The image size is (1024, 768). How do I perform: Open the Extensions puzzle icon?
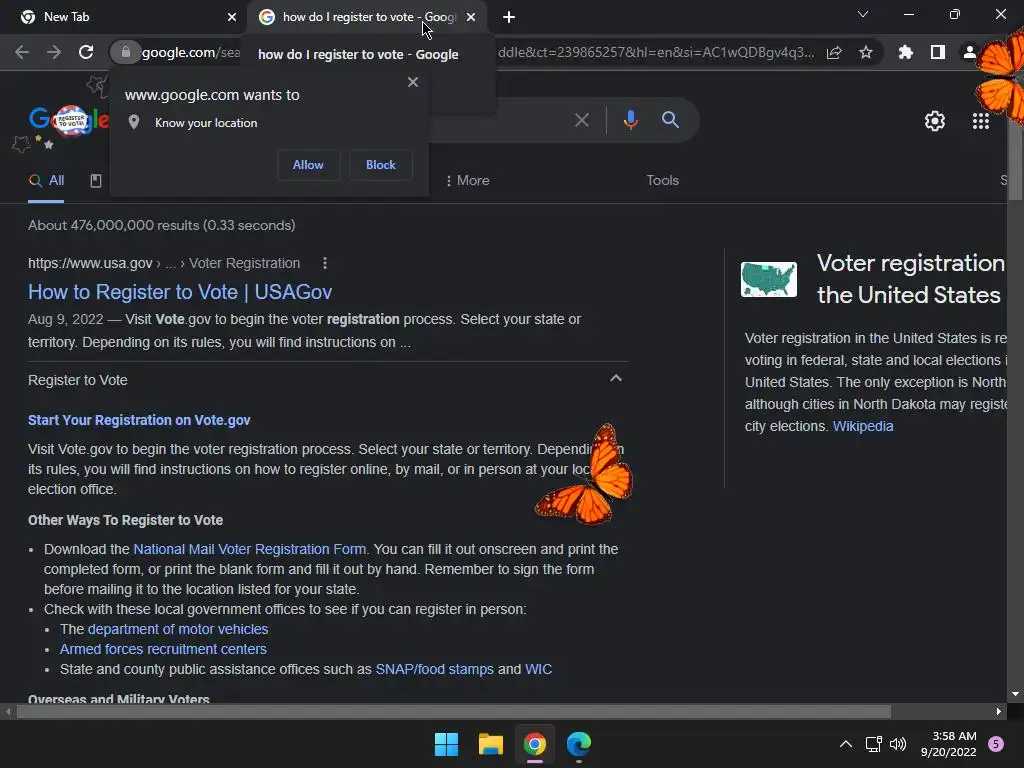(905, 52)
